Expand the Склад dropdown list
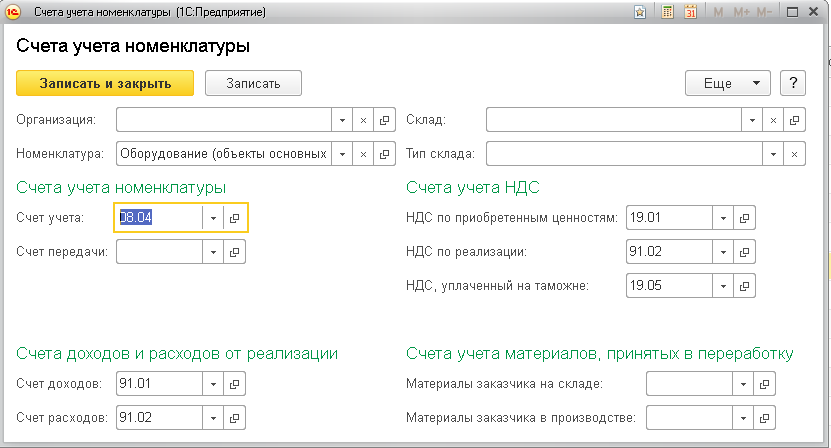The width and height of the screenshot is (831, 448). click(752, 120)
